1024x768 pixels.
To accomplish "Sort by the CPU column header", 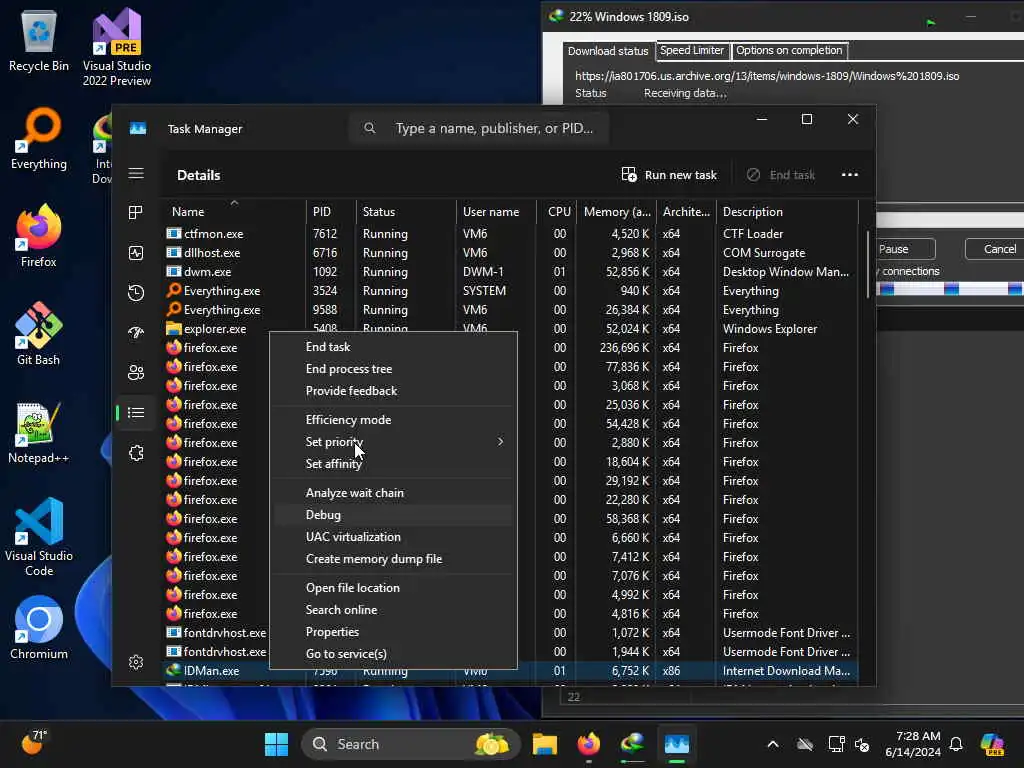I will point(557,211).
